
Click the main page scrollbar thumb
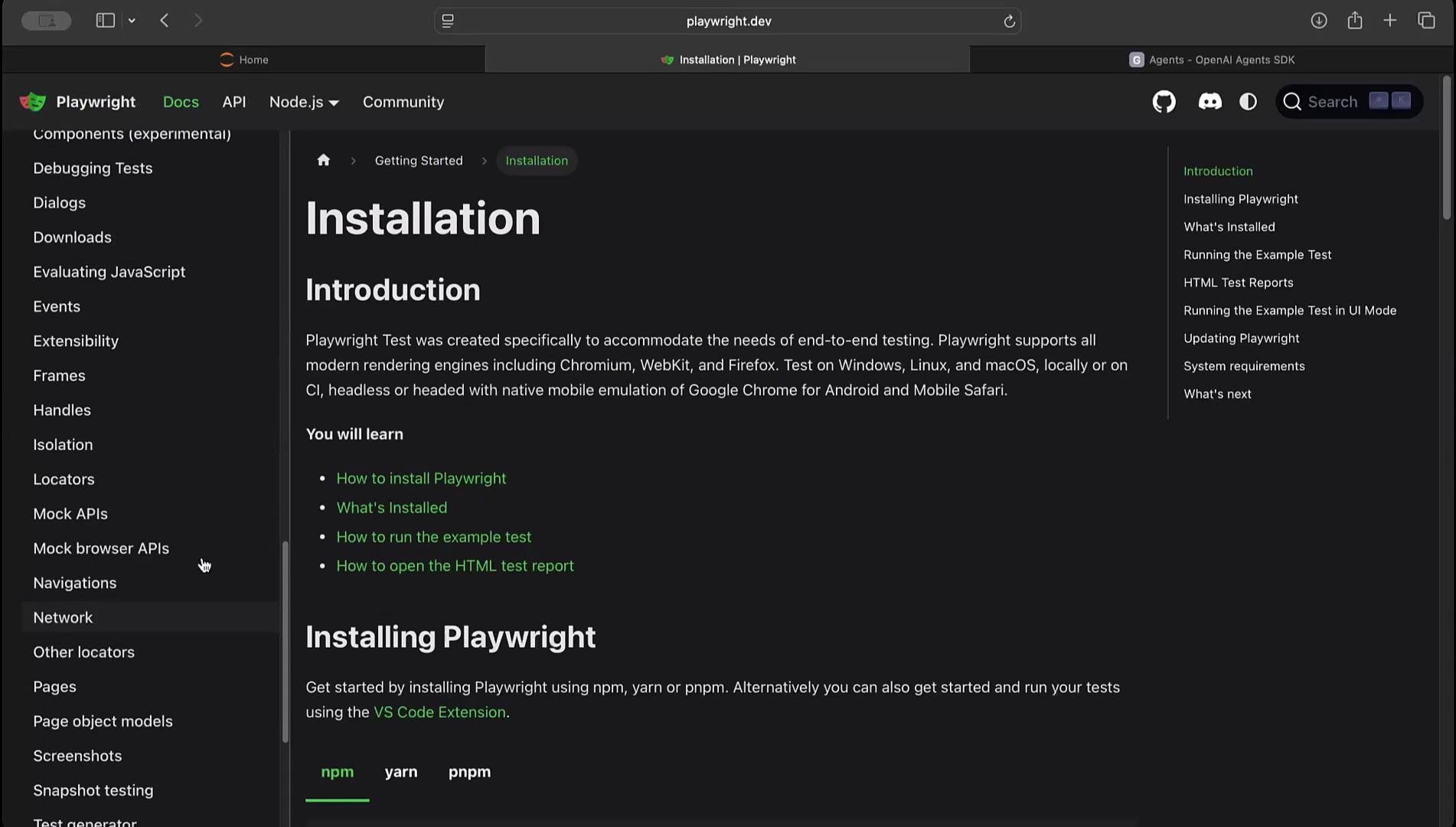coord(1446,147)
